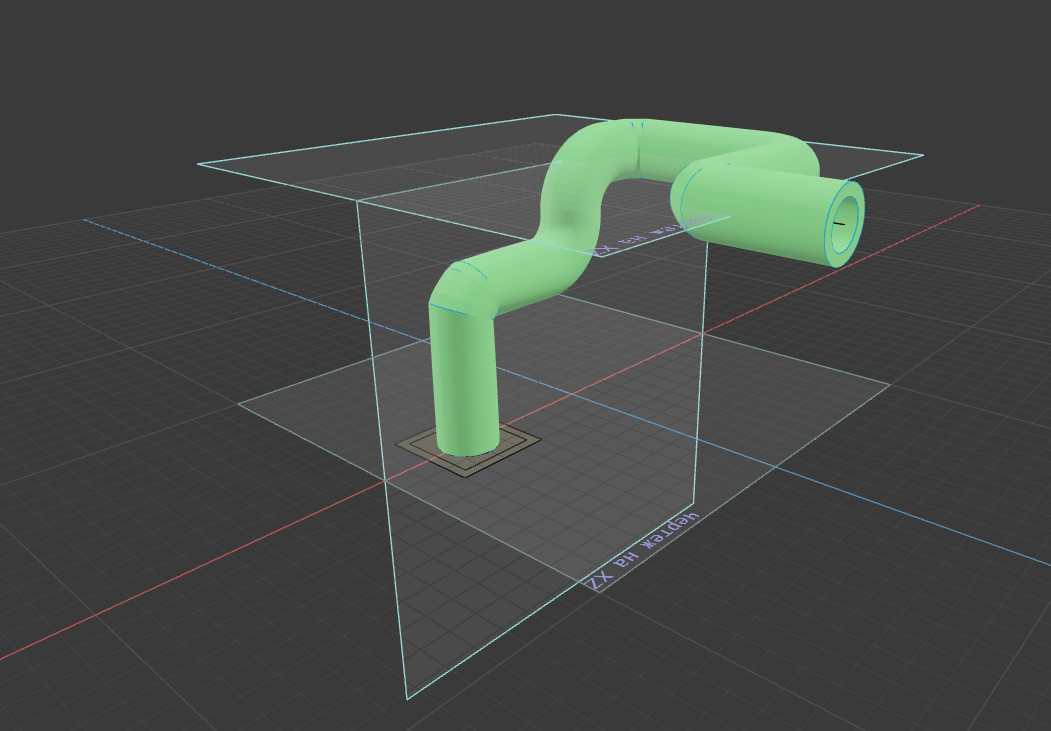Select the lower elbow bend of the pipe
This screenshot has width=1051, height=731.
462,288
